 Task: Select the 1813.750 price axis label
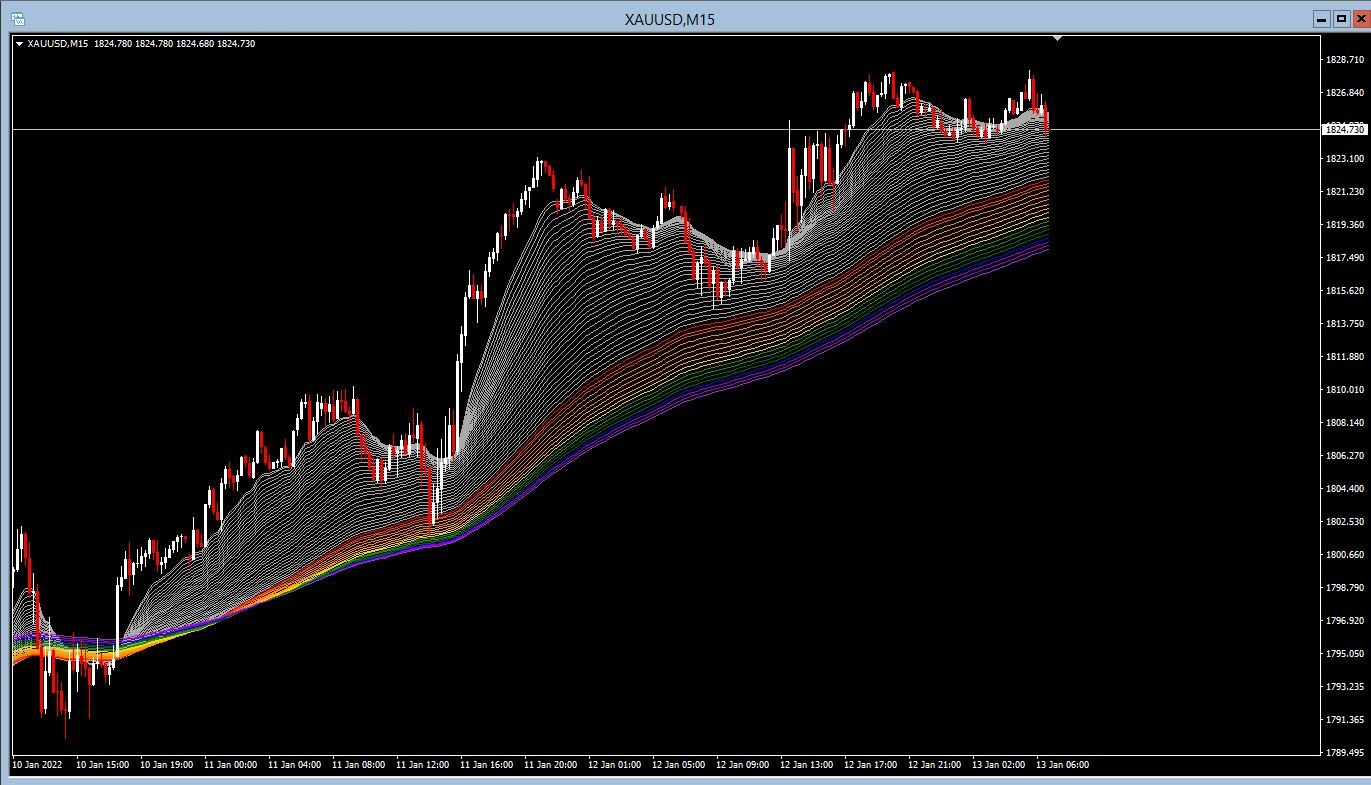click(1345, 324)
